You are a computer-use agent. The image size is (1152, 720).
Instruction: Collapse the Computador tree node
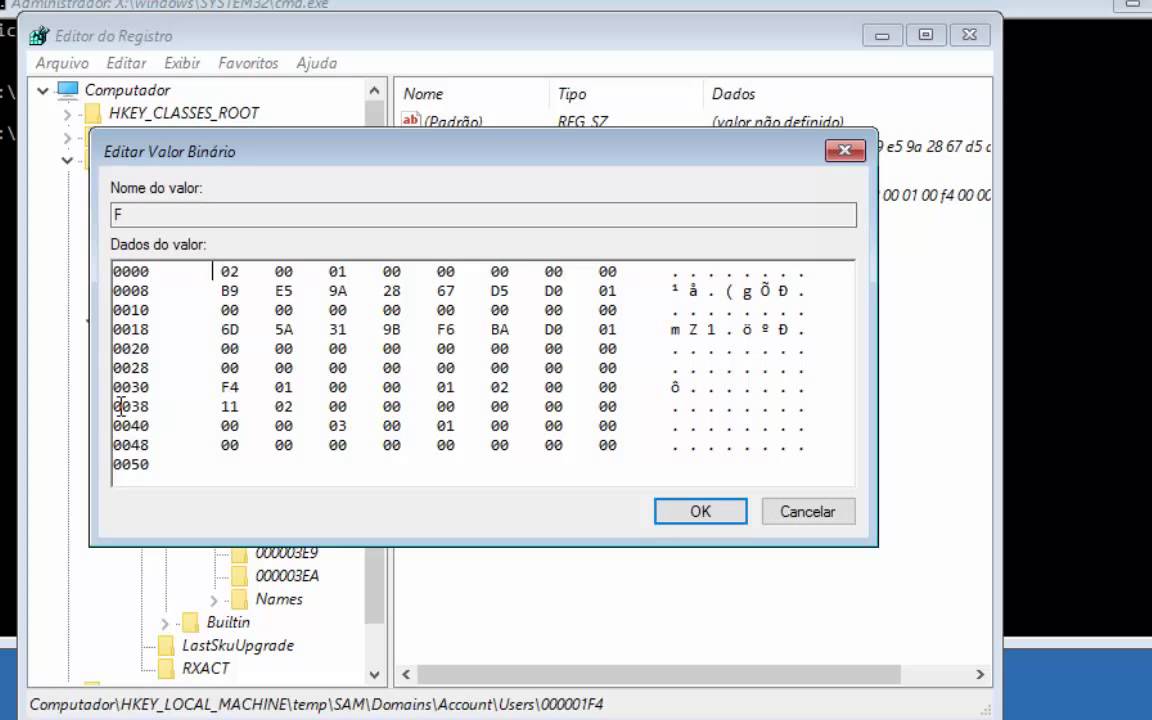(x=43, y=90)
